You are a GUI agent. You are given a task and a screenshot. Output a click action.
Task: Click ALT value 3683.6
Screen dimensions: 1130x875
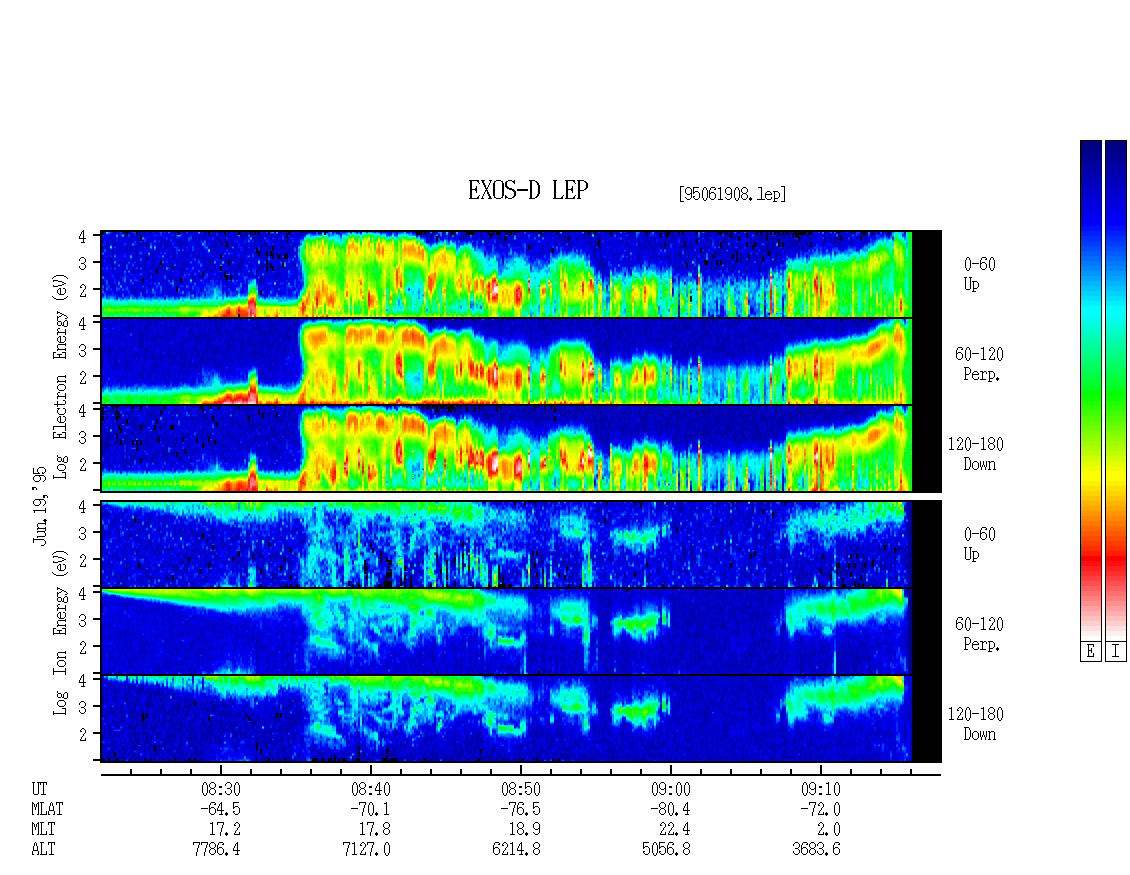coord(816,850)
